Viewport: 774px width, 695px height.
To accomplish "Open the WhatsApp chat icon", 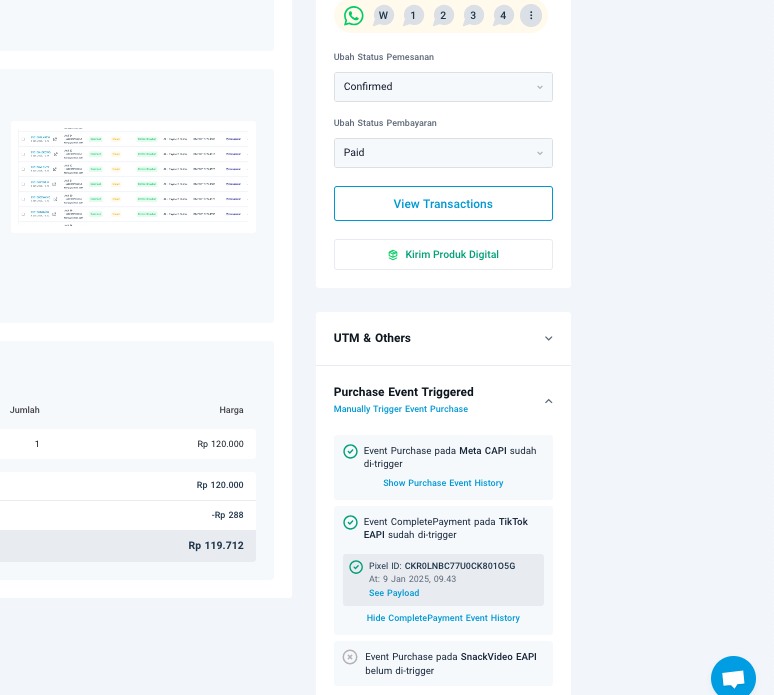I will pos(353,16).
